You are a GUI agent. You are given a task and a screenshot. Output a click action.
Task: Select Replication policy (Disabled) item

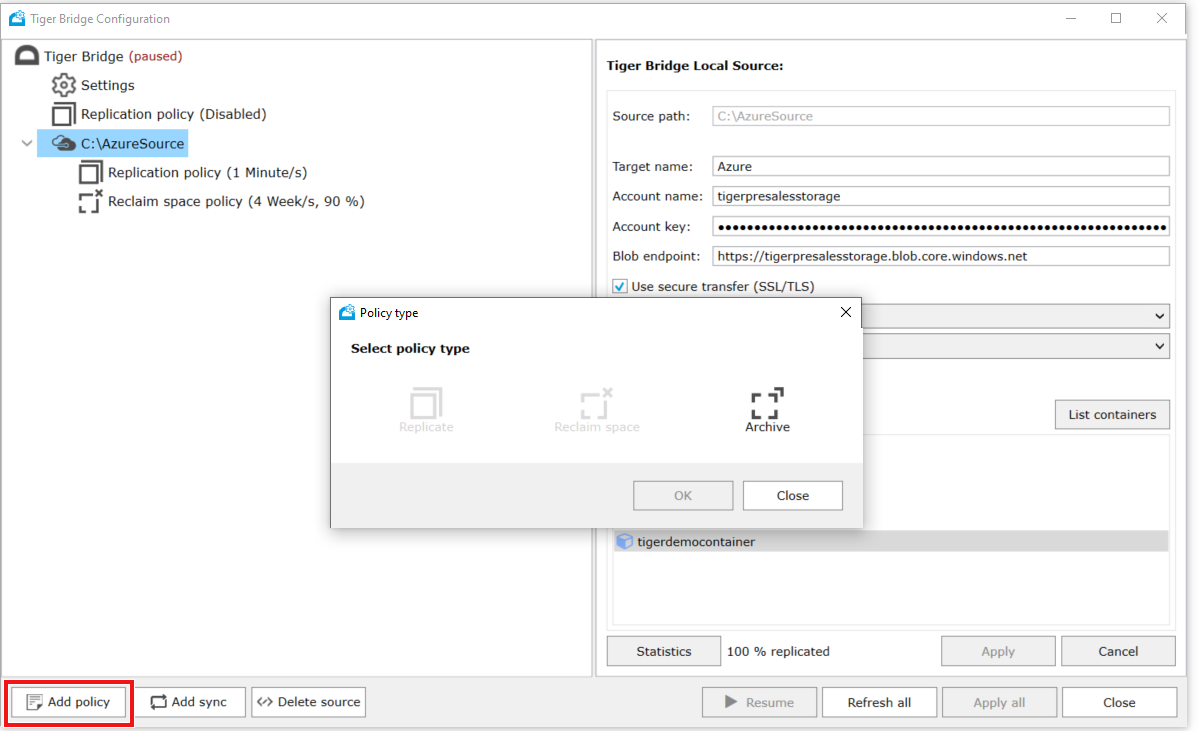[174, 114]
